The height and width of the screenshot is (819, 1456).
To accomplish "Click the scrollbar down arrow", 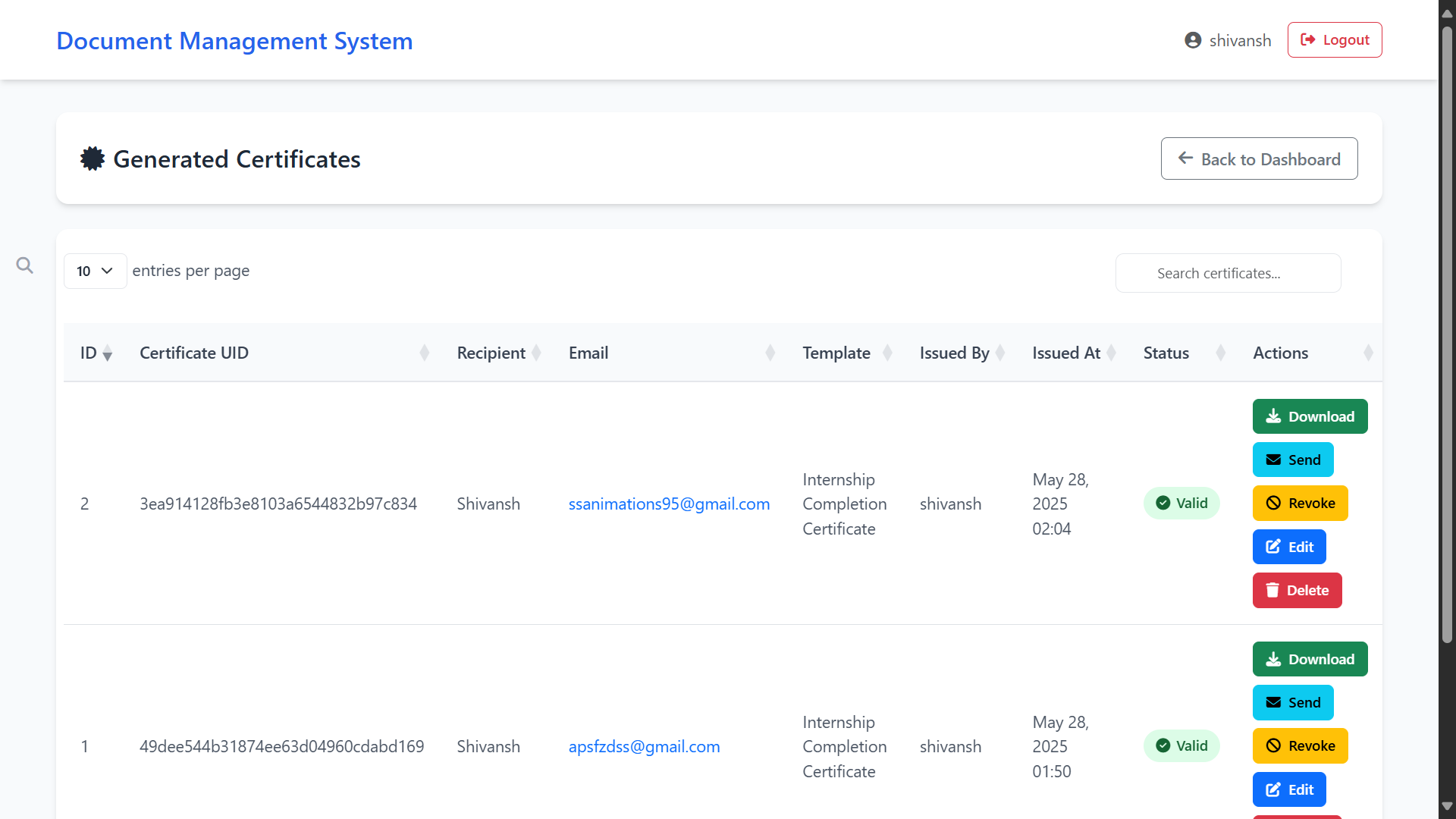I will tap(1447, 806).
